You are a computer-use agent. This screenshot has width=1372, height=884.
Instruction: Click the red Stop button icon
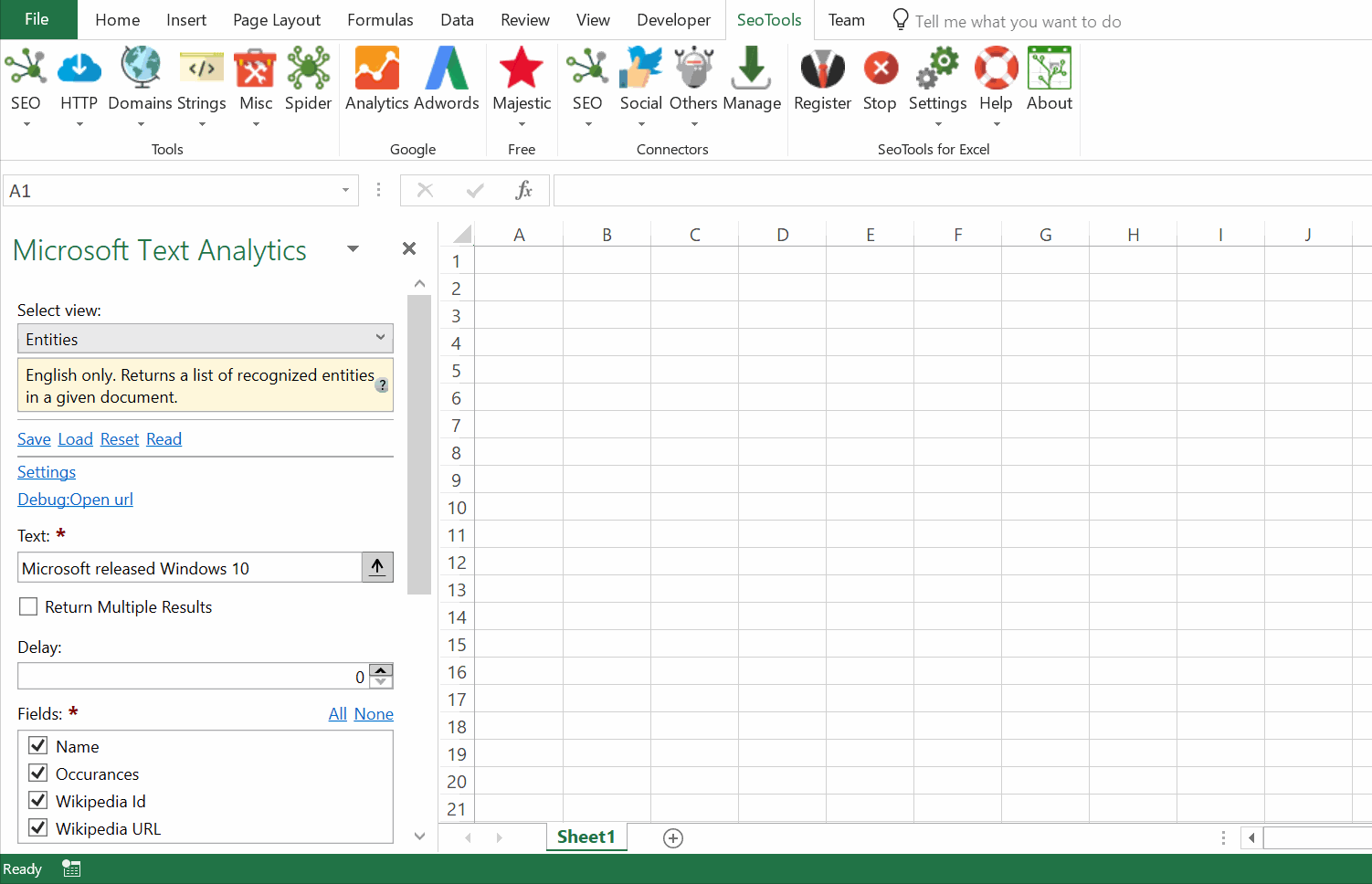(881, 68)
